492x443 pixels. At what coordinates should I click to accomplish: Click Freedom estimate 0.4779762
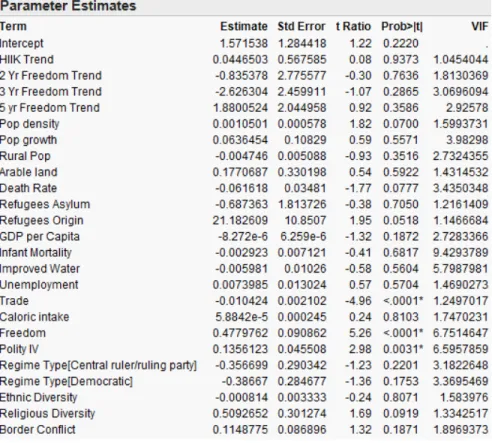coord(240,333)
